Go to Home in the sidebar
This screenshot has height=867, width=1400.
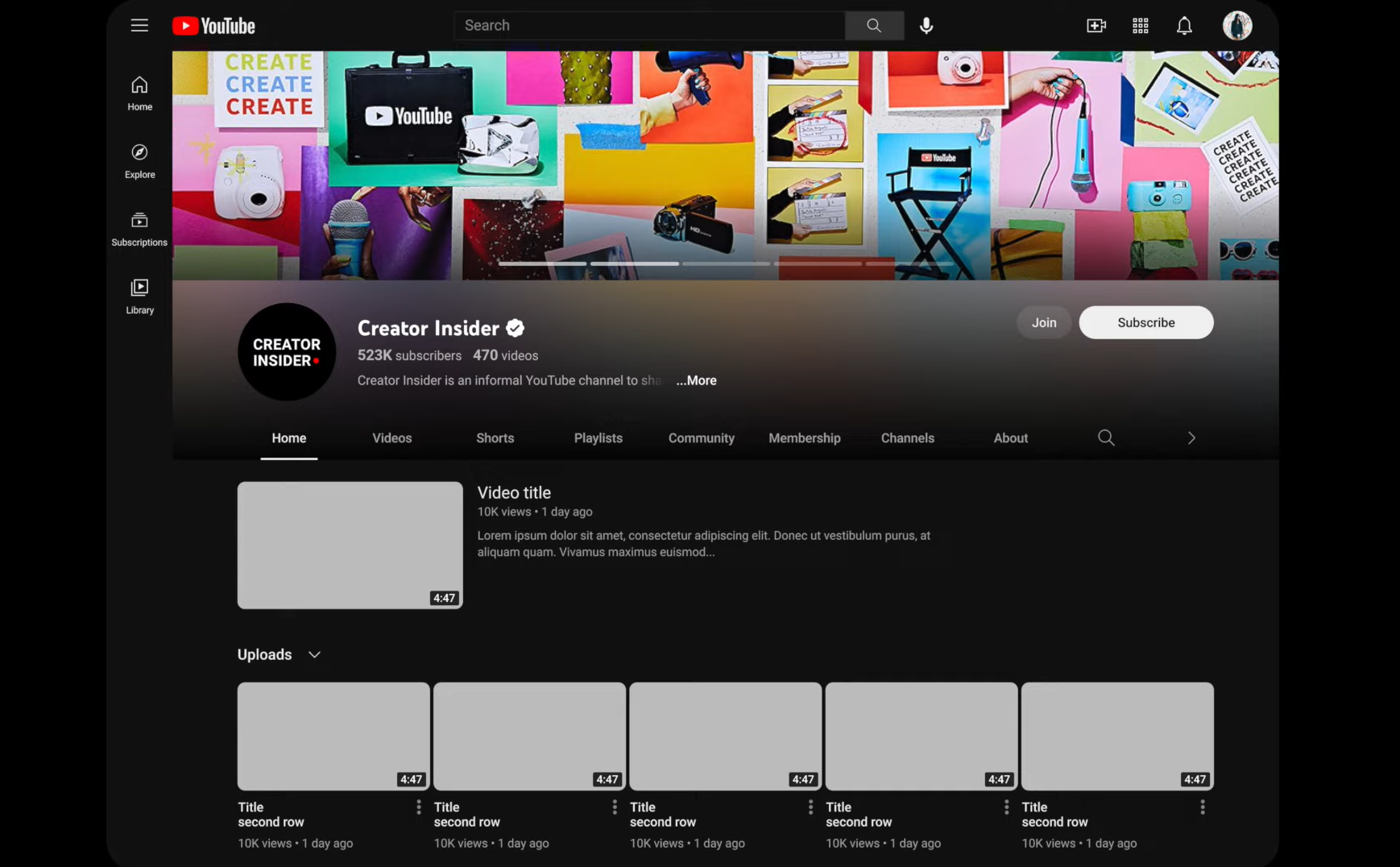pyautogui.click(x=139, y=93)
